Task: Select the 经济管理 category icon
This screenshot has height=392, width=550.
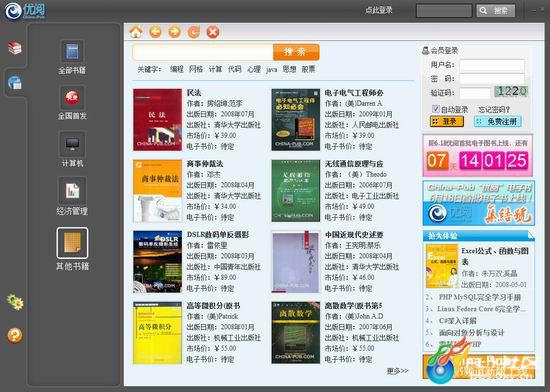Action: (72, 191)
